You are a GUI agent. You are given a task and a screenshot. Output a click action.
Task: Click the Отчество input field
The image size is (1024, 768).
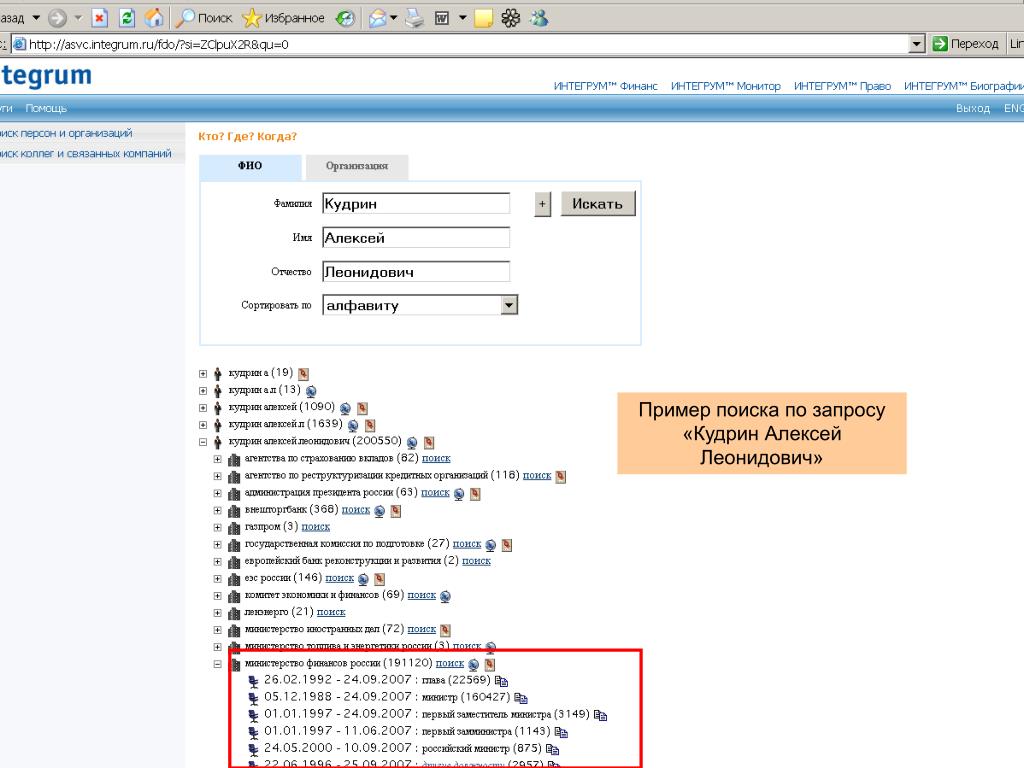(416, 272)
